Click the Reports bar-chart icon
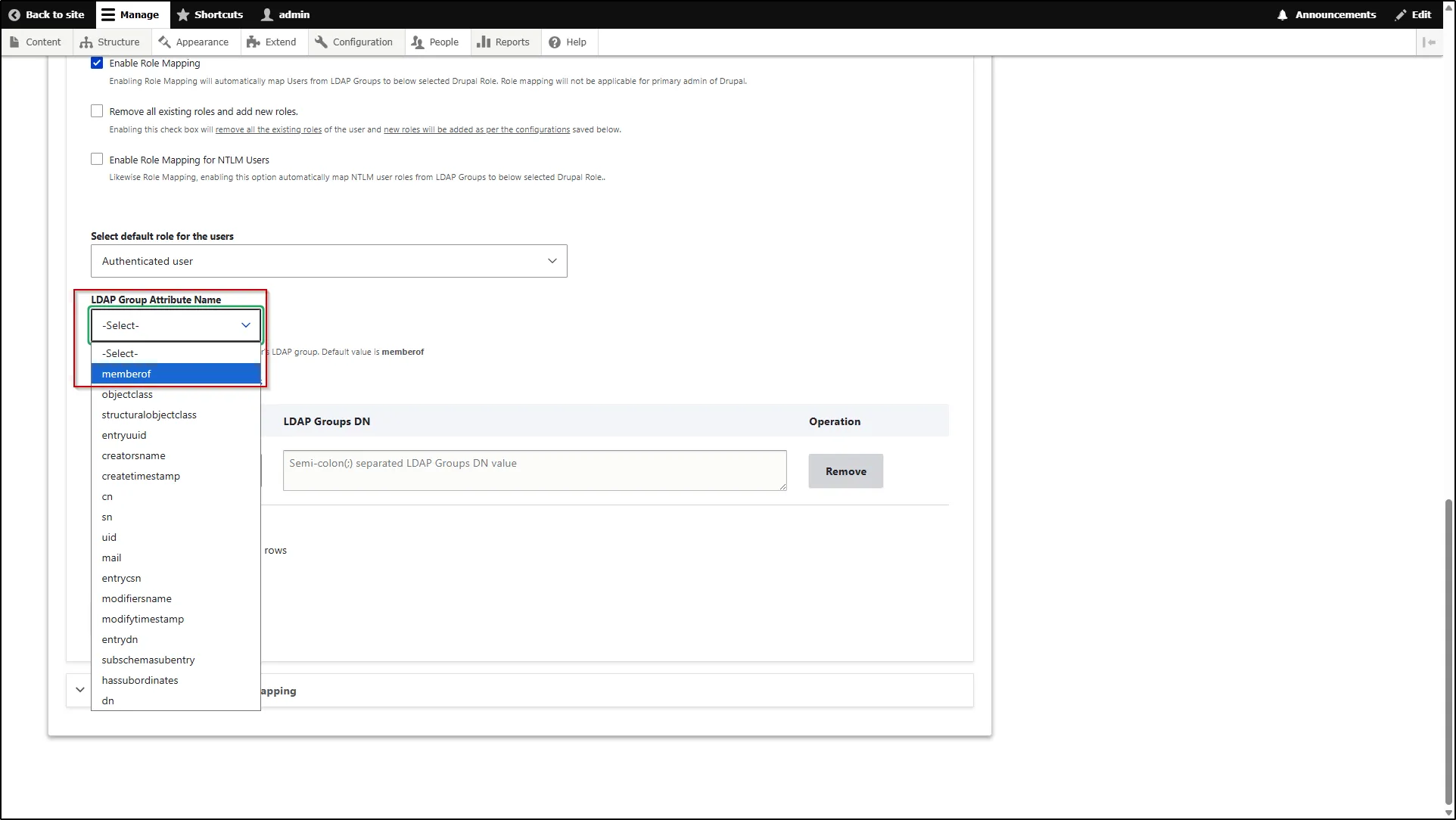This screenshot has width=1456, height=820. click(x=484, y=42)
